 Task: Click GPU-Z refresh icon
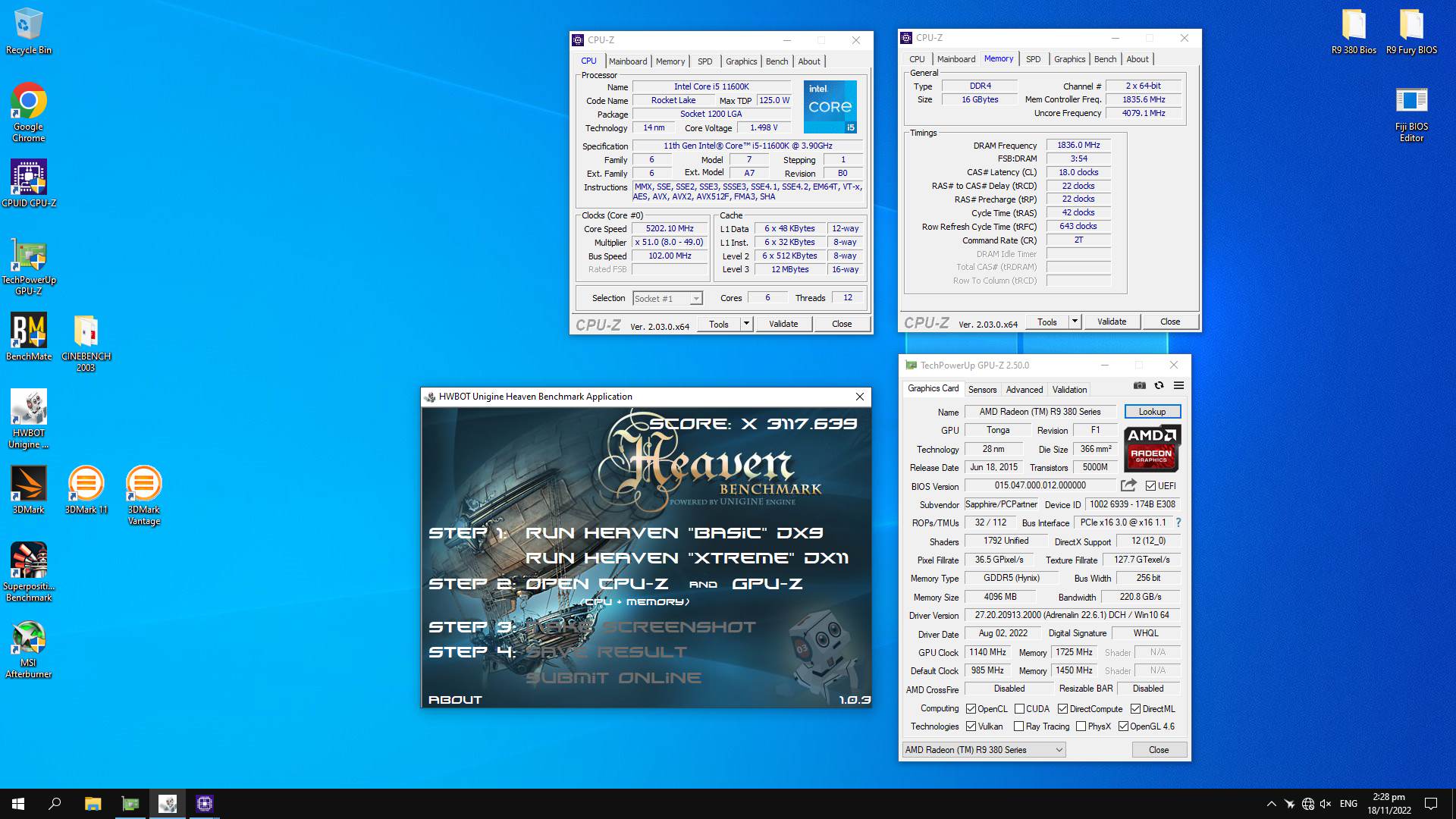coord(1159,385)
